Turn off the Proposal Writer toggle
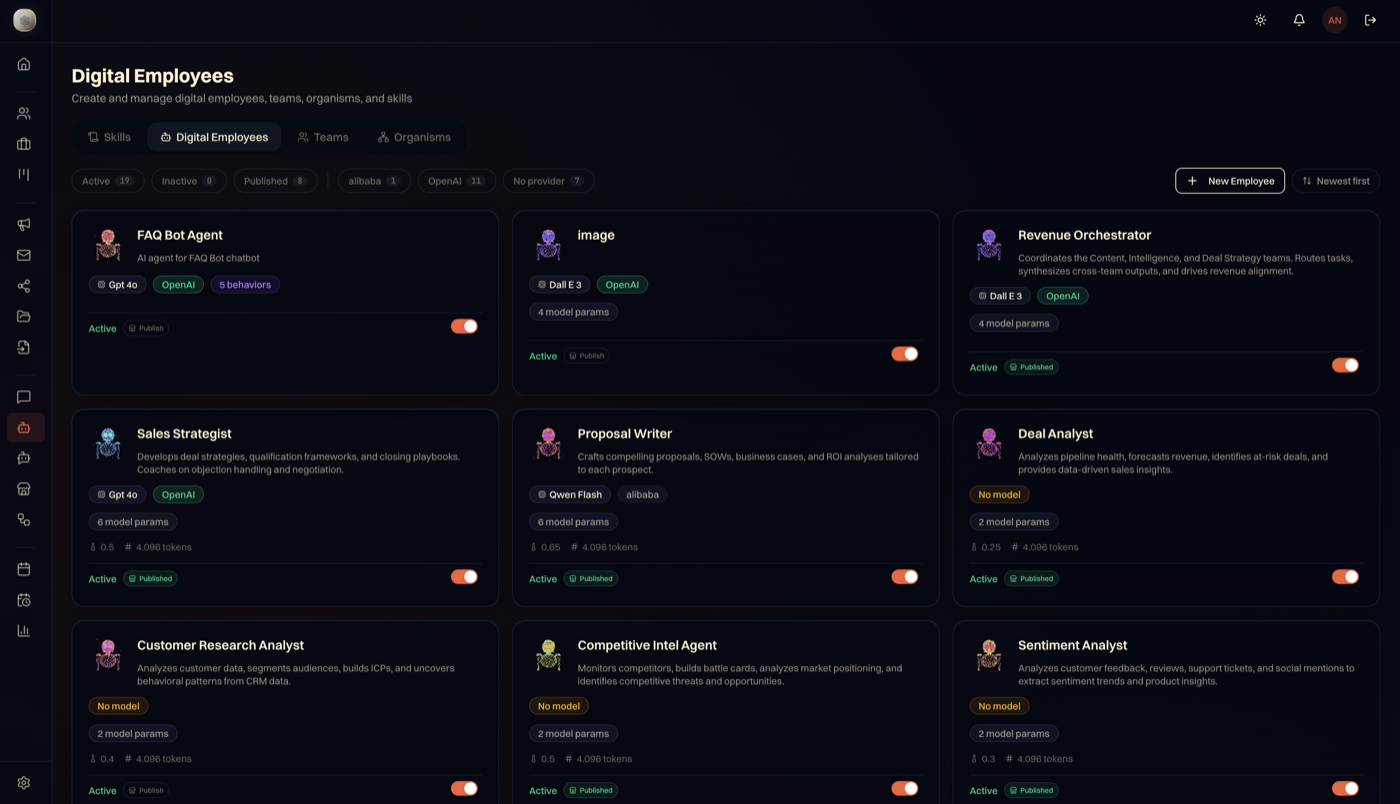 [905, 577]
